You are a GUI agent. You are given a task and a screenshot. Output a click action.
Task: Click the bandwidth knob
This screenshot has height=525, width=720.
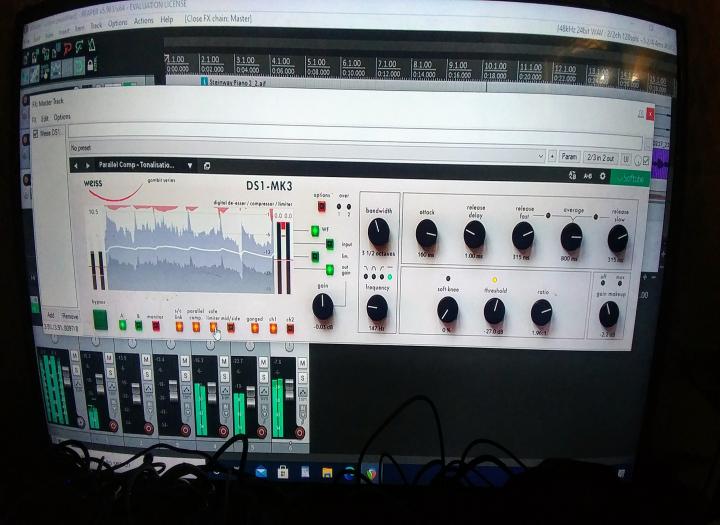pos(378,231)
